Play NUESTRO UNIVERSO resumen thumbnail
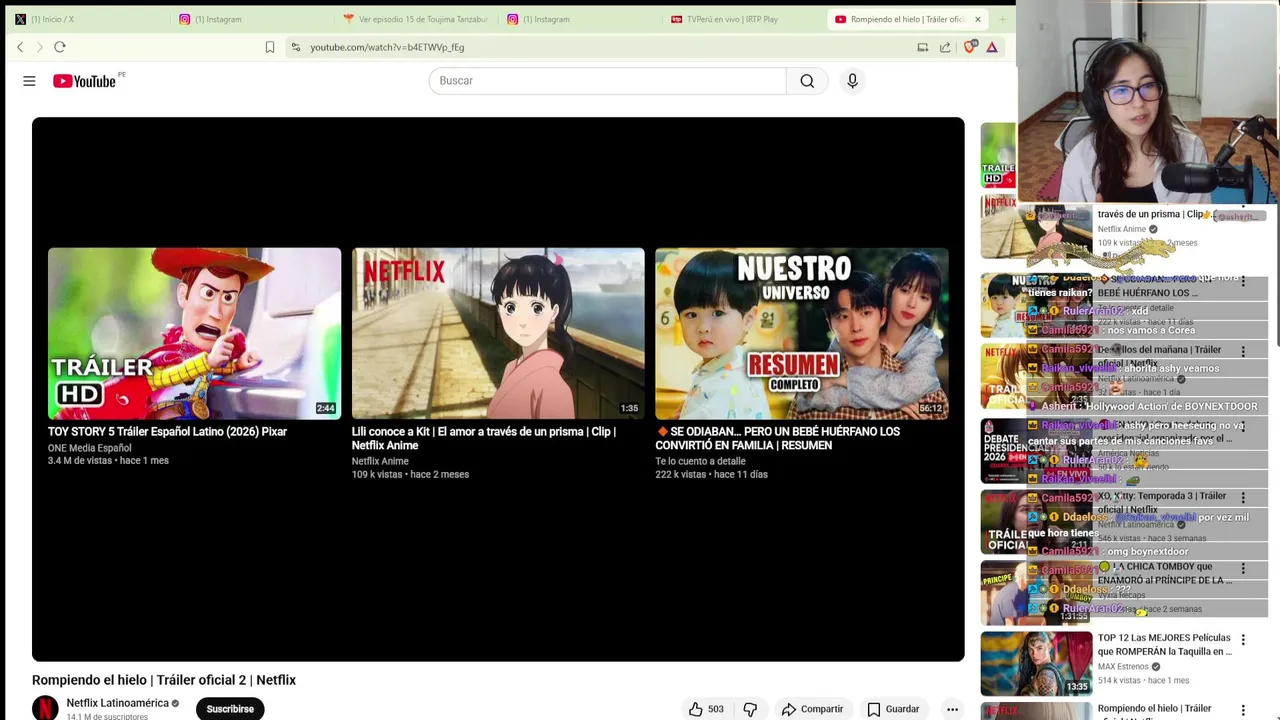This screenshot has width=1280, height=720. tap(801, 333)
